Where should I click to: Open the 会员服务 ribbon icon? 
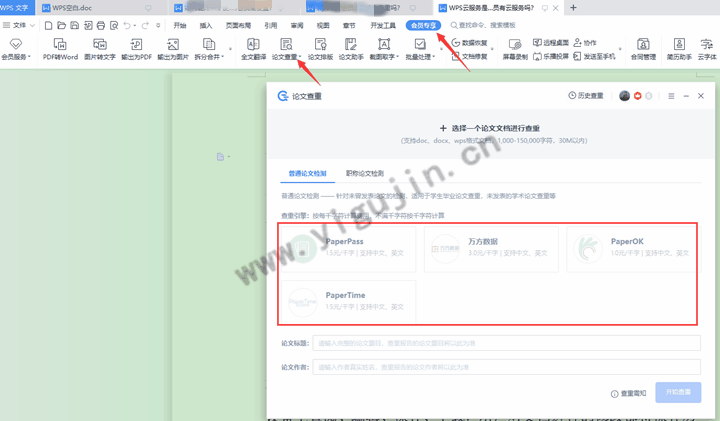pyautogui.click(x=16, y=49)
